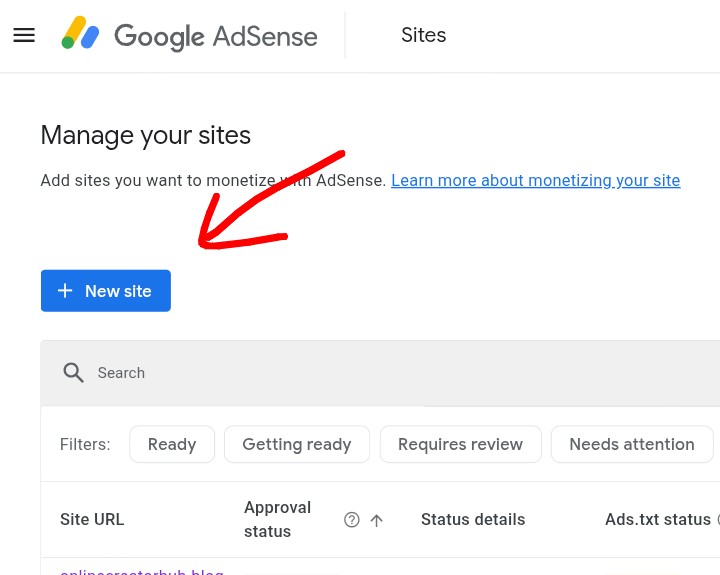This screenshot has width=720, height=575.
Task: Apply the Getting ready filter chip
Action: [297, 444]
